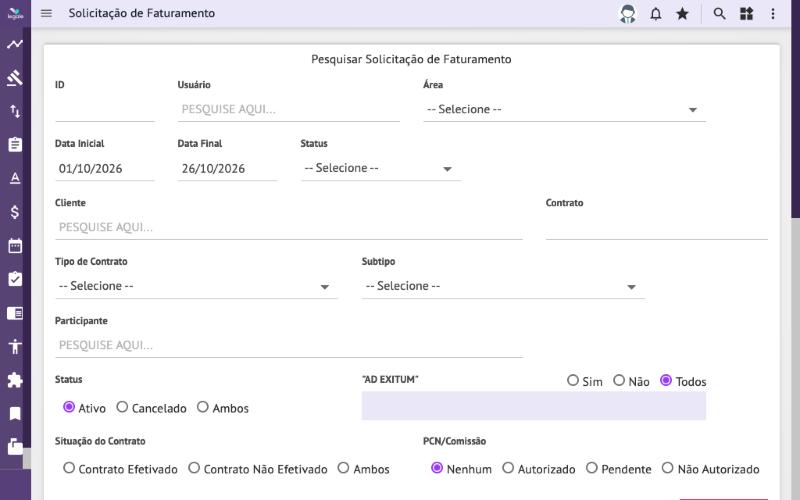Viewport: 800px width, 500px height.
Task: Choose the Contrato Efetivado radio option
Action: point(69,468)
